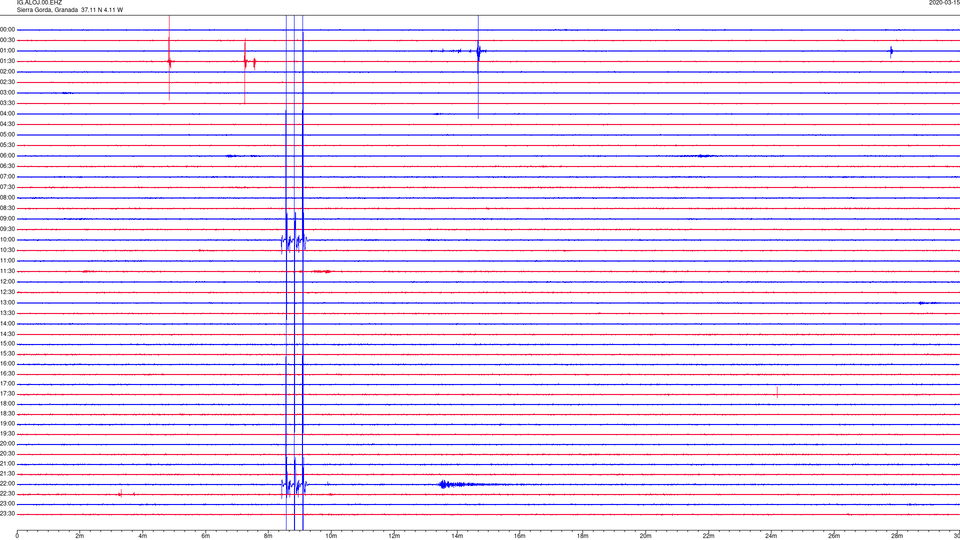Select the 20:00 time row label
Viewport: 960px width, 540px height.
pos(8,444)
